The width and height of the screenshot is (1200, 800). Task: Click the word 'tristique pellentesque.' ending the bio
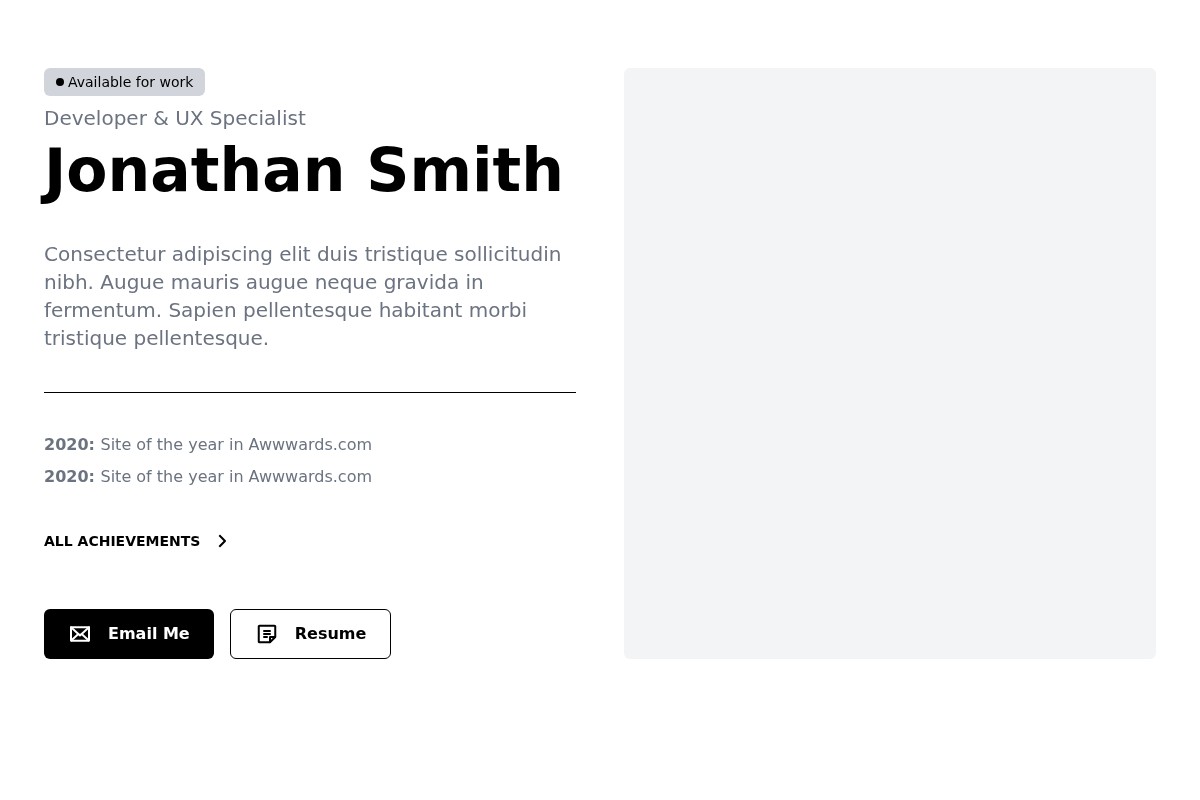point(156,338)
